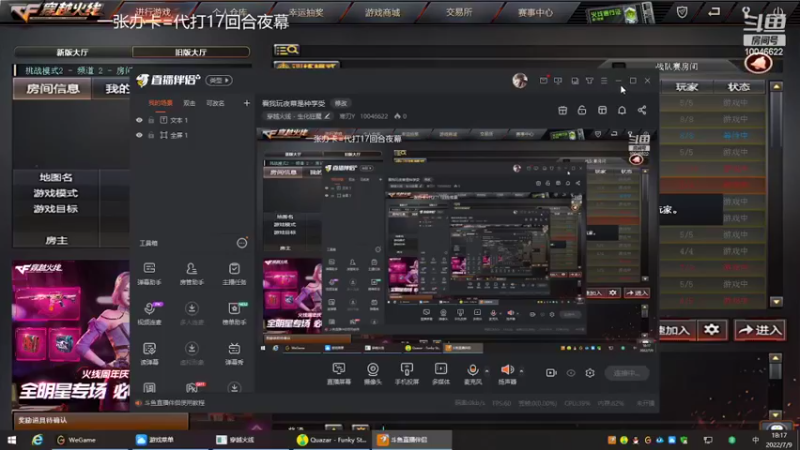Screen dimensions: 800x450
Task: Click the room list scroll-up arrow
Action: point(776,87)
